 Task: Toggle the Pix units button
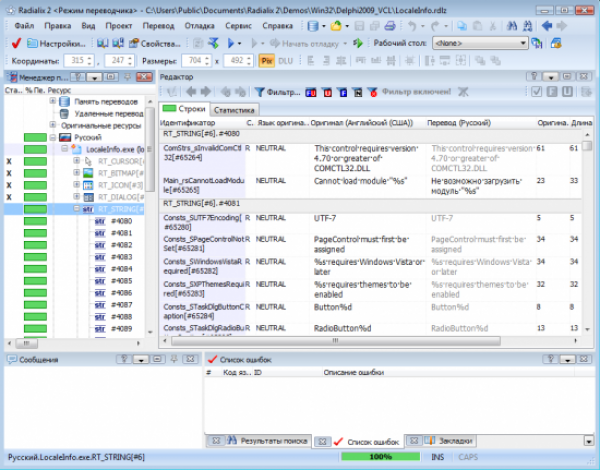(x=266, y=61)
